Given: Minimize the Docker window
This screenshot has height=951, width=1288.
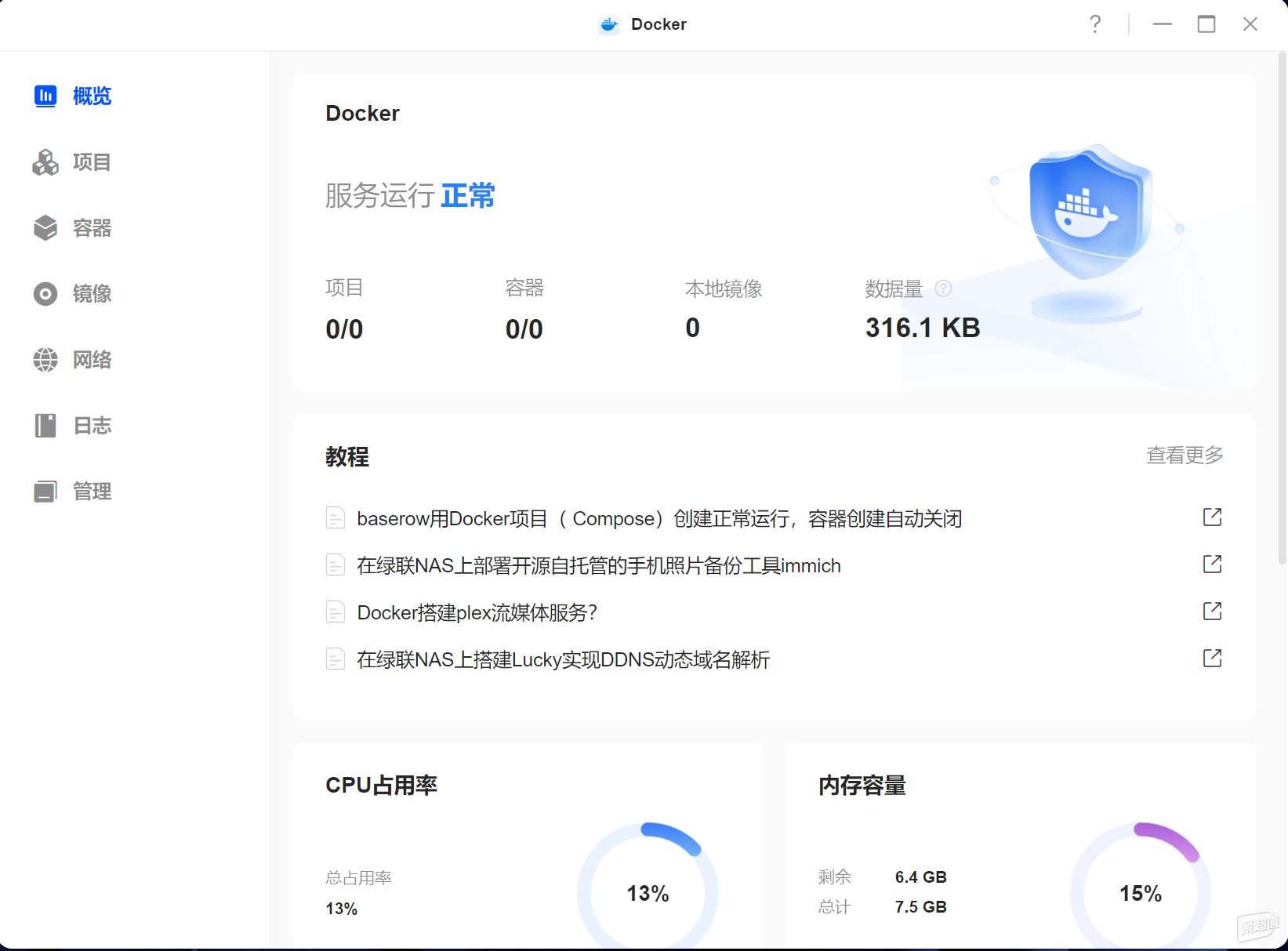Looking at the screenshot, I should tap(1163, 24).
